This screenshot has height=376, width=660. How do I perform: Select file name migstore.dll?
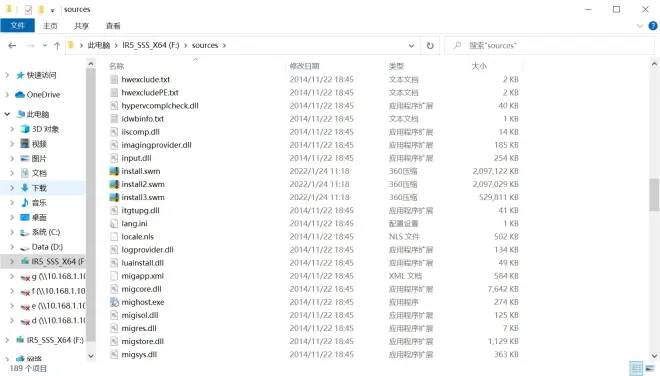click(142, 341)
